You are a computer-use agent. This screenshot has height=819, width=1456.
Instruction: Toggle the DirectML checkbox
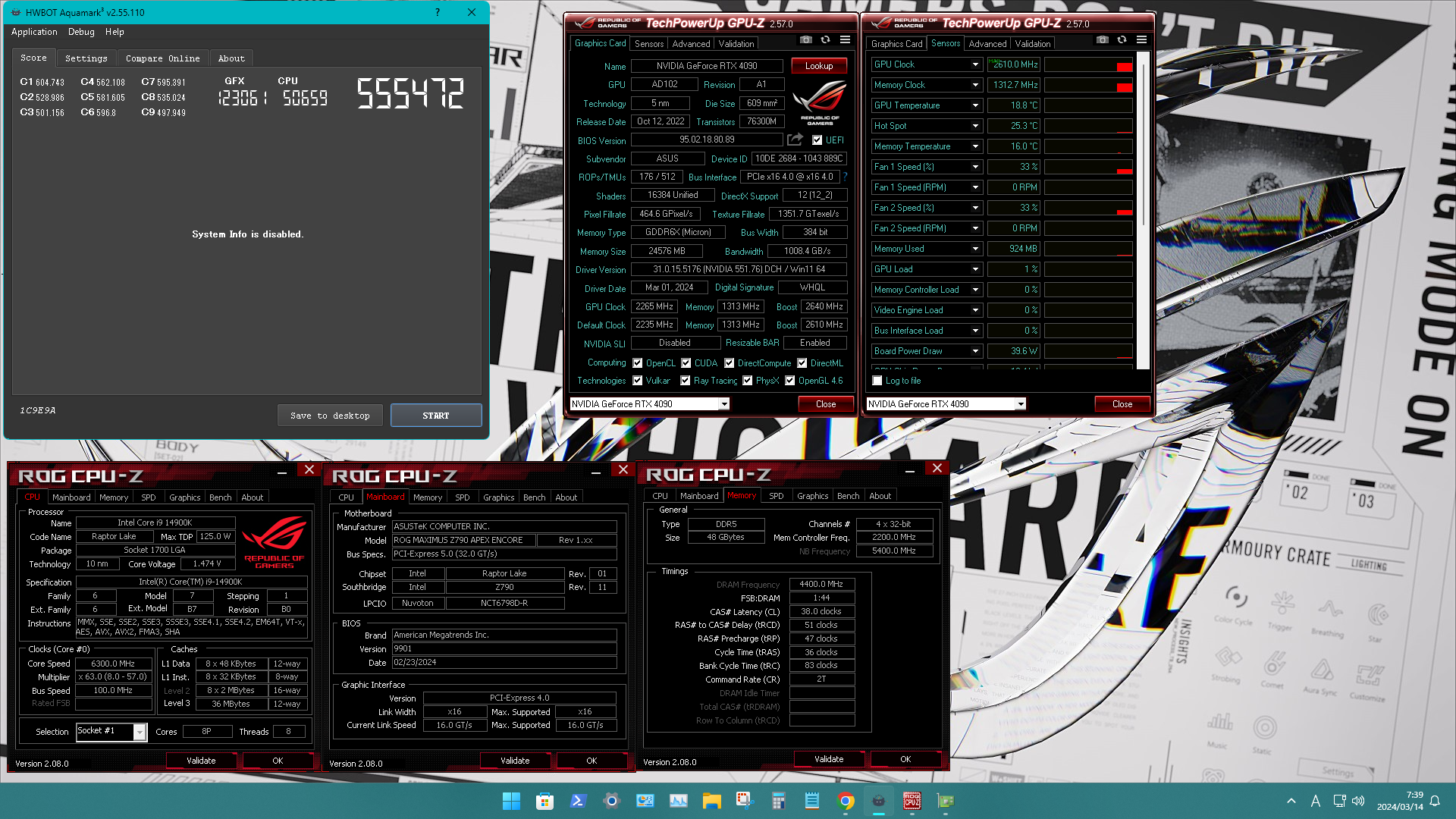click(x=802, y=363)
